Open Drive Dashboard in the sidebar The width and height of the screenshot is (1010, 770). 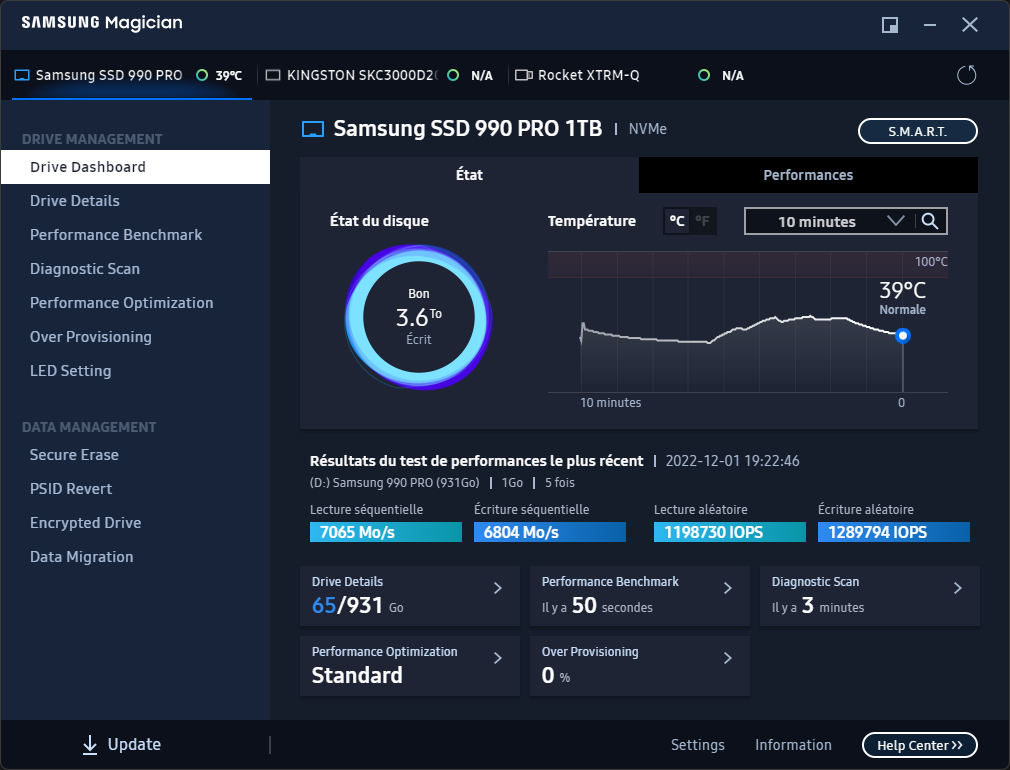(x=135, y=167)
